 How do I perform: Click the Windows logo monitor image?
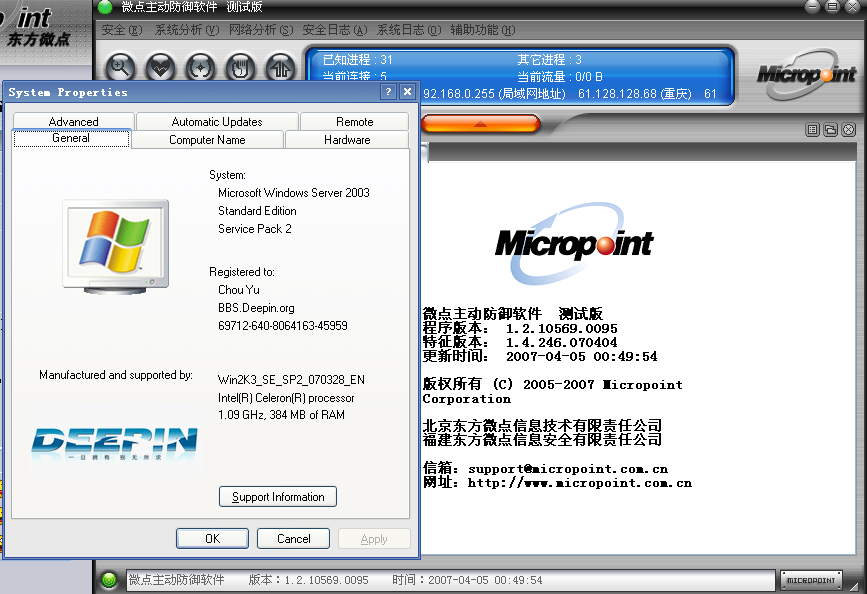click(116, 246)
